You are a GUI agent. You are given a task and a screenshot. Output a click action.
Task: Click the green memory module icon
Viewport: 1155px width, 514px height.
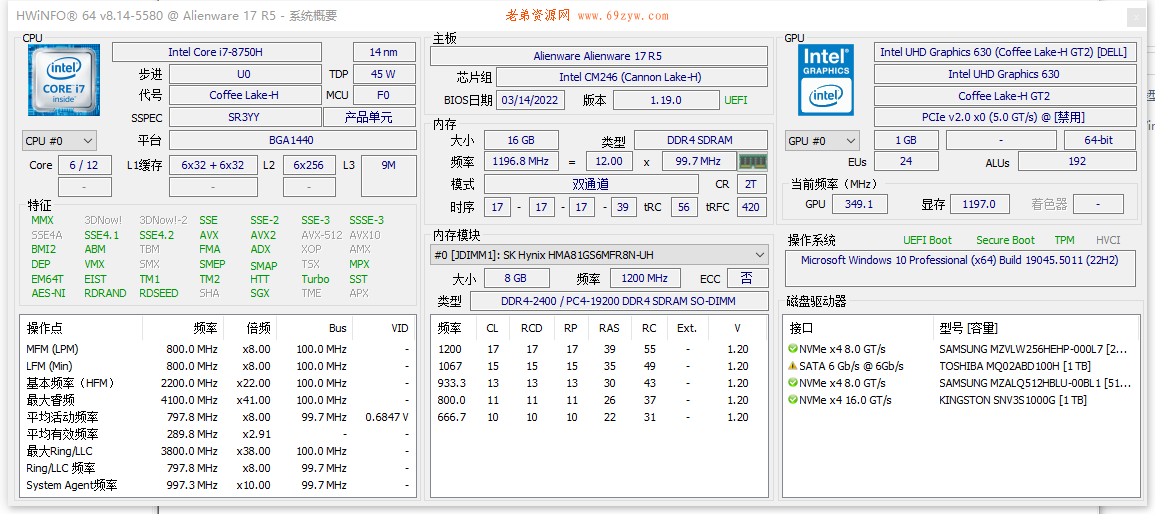753,161
